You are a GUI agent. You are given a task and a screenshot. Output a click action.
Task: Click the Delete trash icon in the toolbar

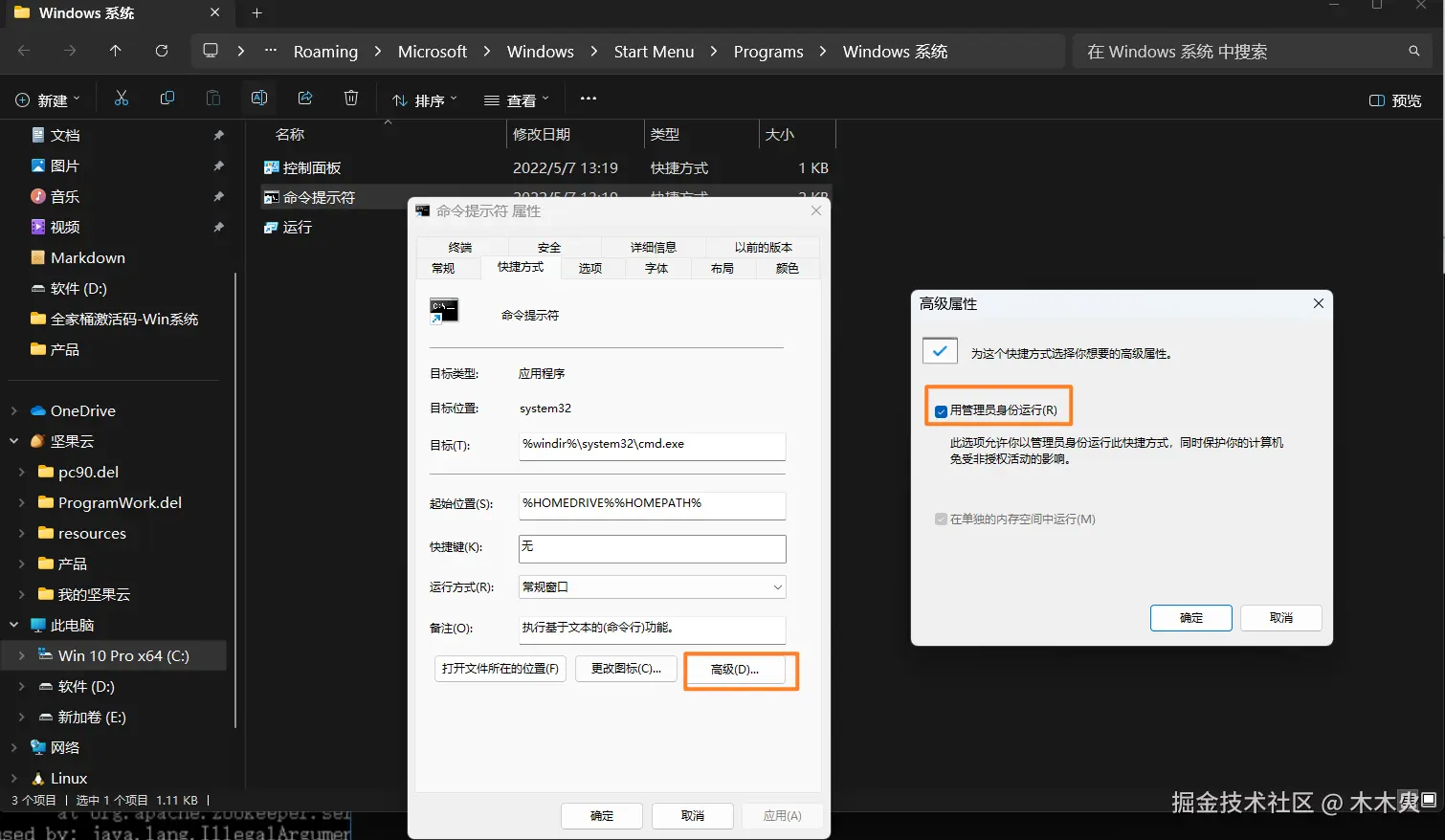[x=351, y=99]
